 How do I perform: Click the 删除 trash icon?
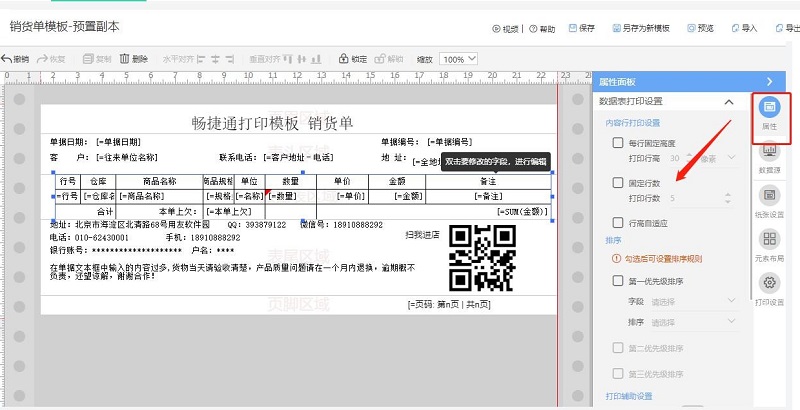[x=124, y=59]
